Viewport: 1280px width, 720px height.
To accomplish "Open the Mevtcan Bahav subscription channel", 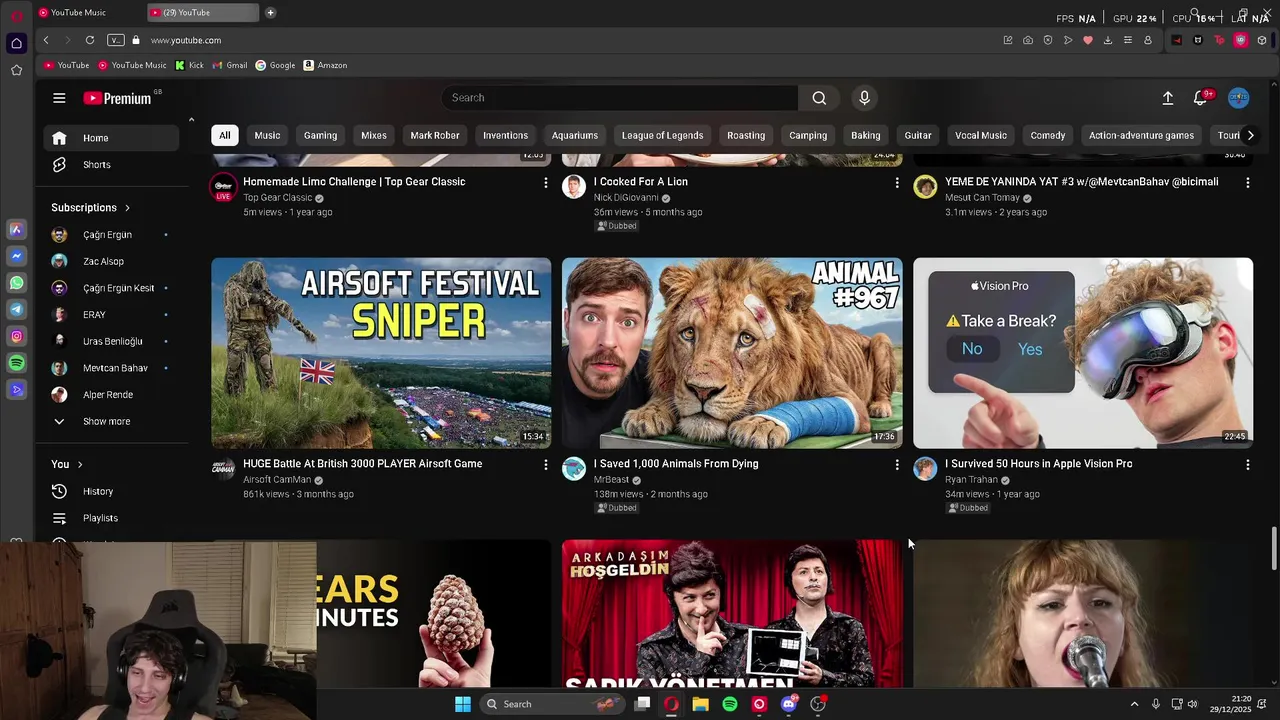I will [111, 368].
